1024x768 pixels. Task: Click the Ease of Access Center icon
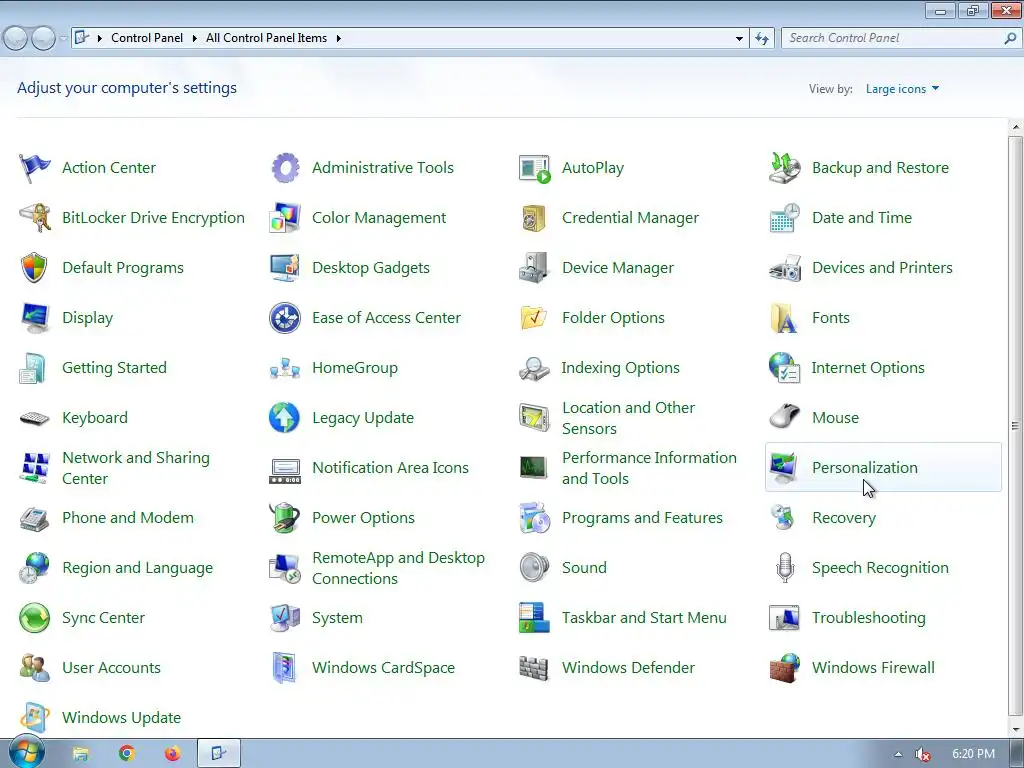point(285,318)
